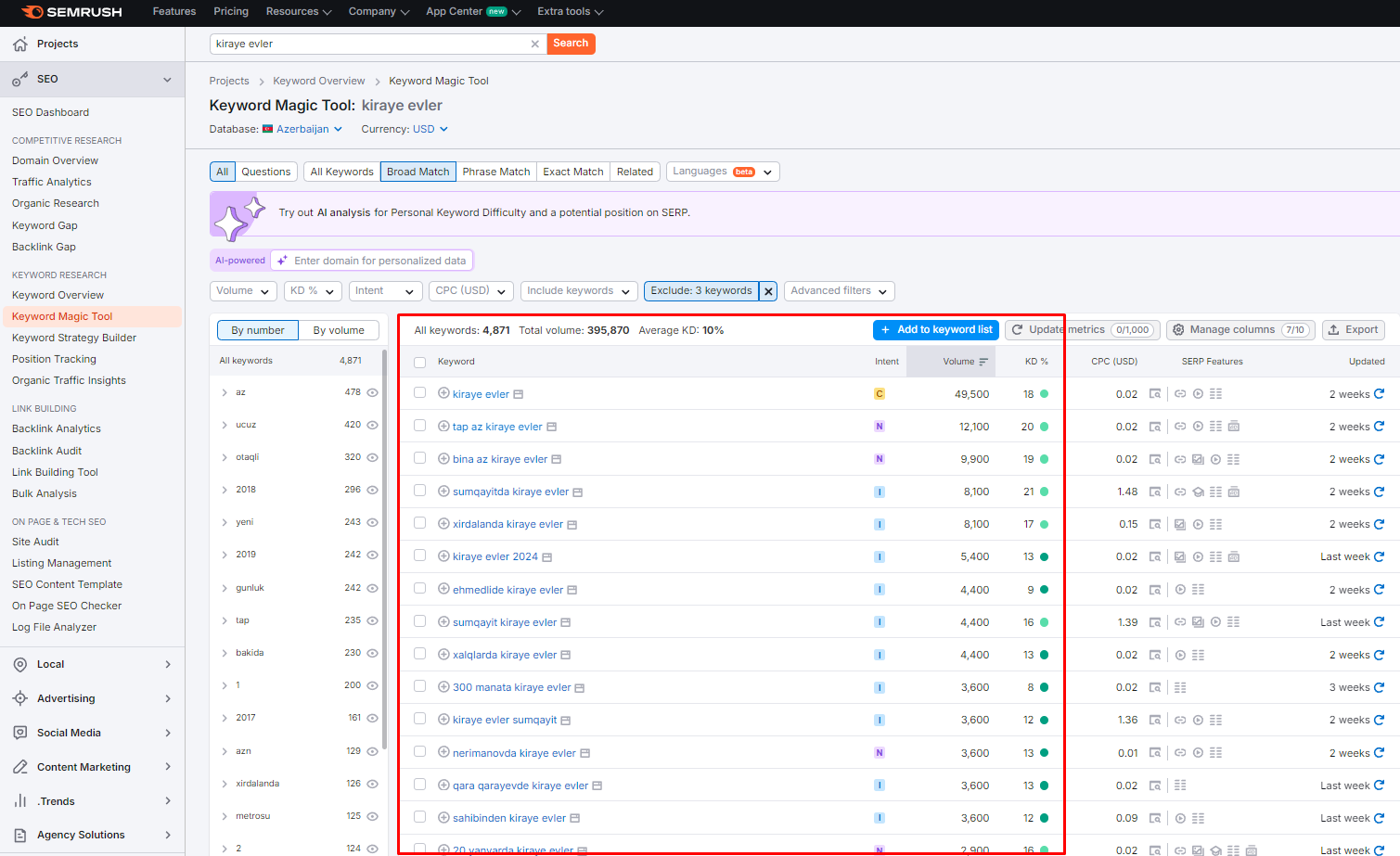
Task: Select all keywords header checkbox
Action: [x=419, y=362]
